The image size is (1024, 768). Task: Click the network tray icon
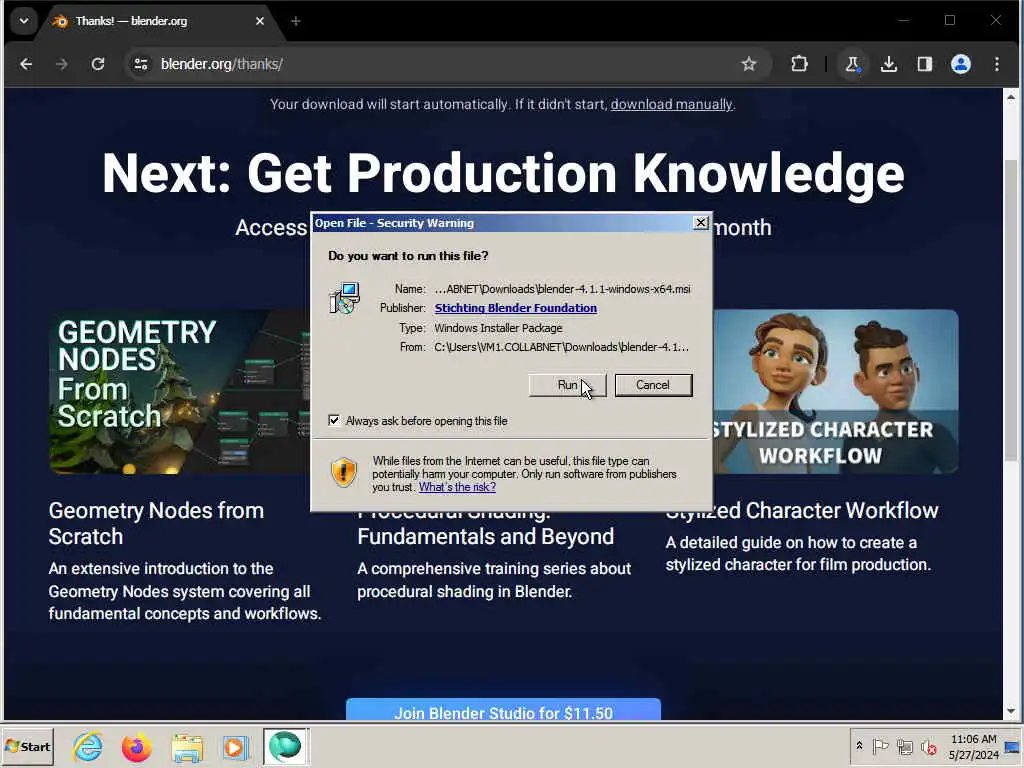click(904, 746)
